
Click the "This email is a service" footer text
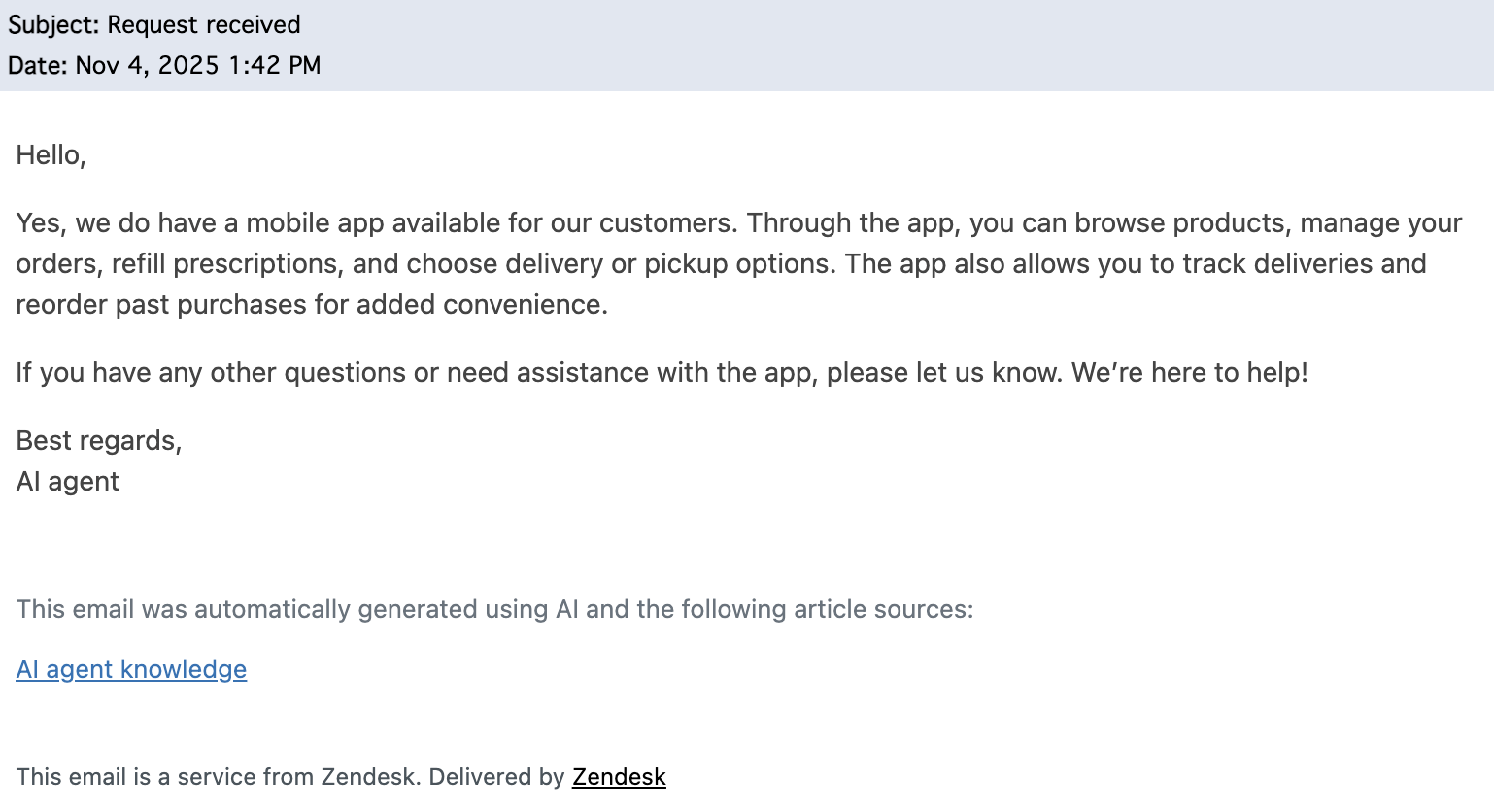pos(216,777)
